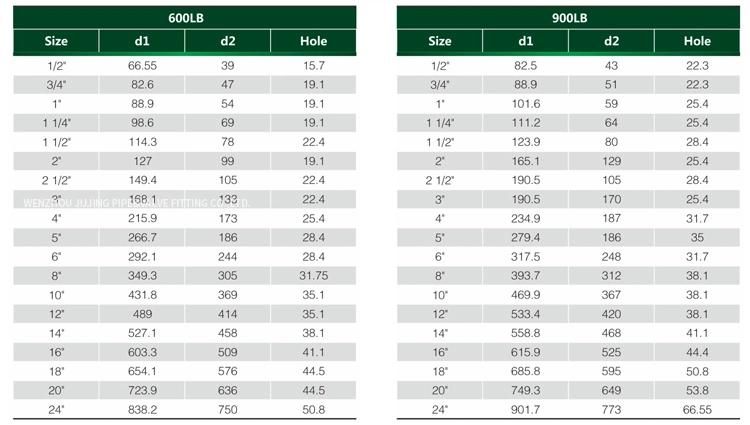Image resolution: width=750 pixels, height=425 pixels.
Task: Select the d1 column header in 600LB table
Action: [x=142, y=41]
